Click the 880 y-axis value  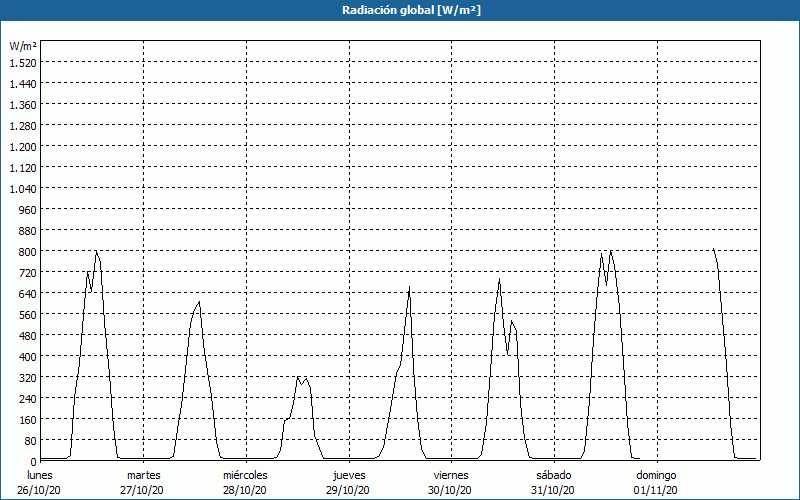coord(28,231)
